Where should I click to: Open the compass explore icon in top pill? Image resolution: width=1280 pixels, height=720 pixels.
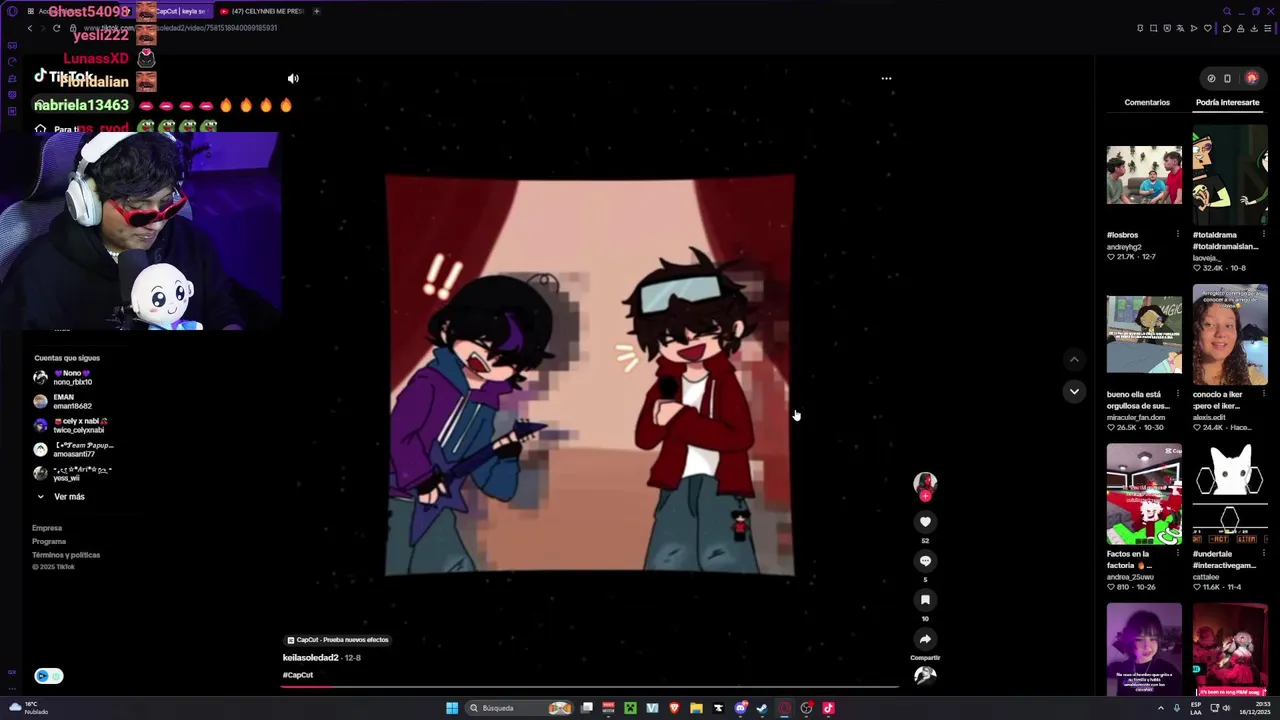point(1211,78)
